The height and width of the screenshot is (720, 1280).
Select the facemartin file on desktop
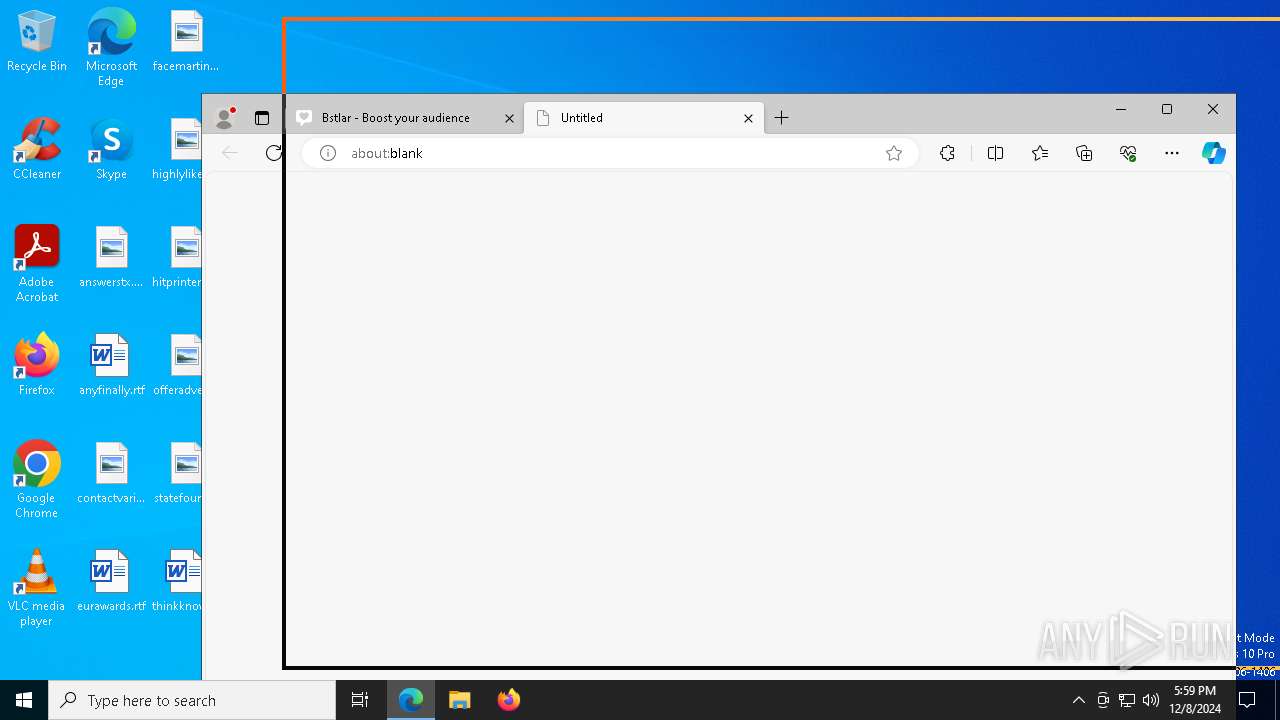[186, 42]
